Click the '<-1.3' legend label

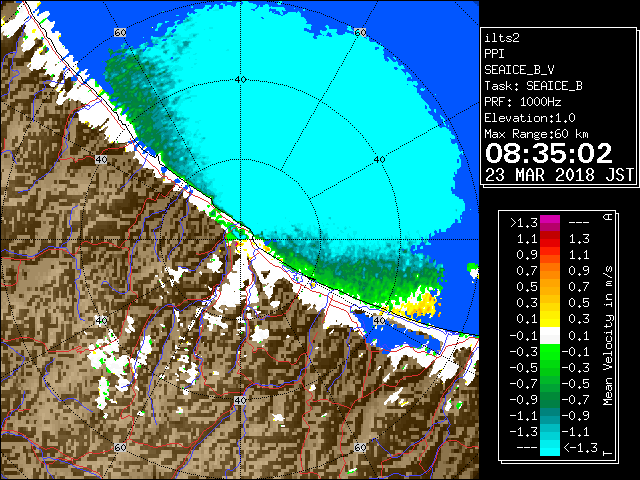[580, 447]
